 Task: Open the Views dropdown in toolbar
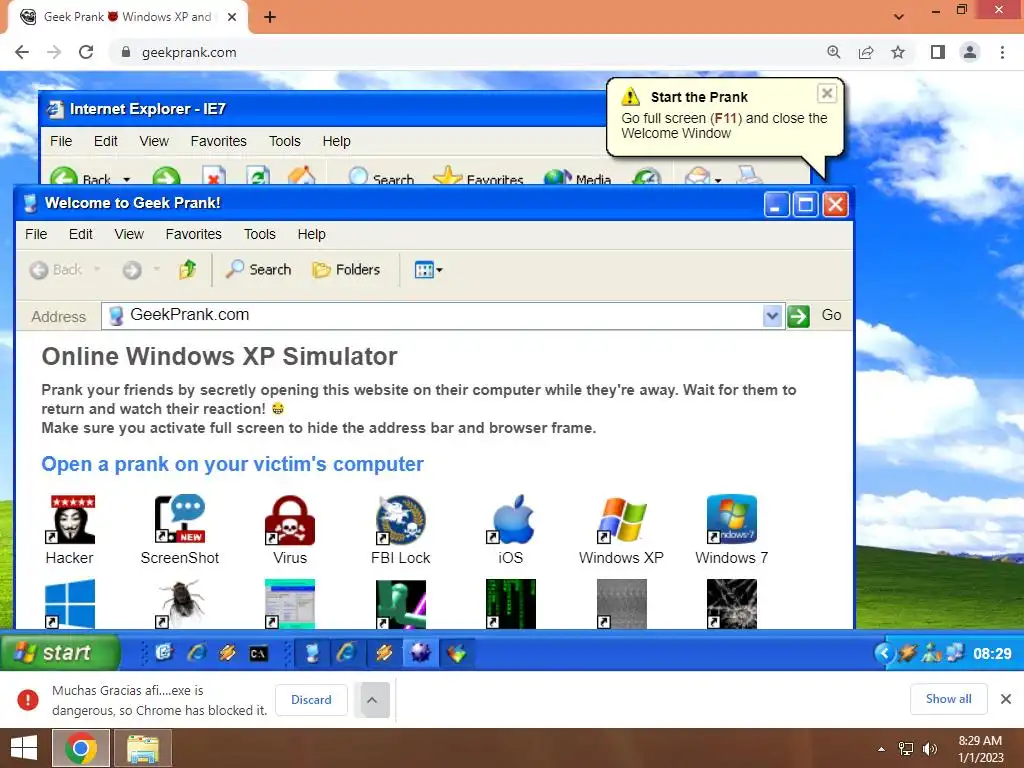[x=428, y=269]
